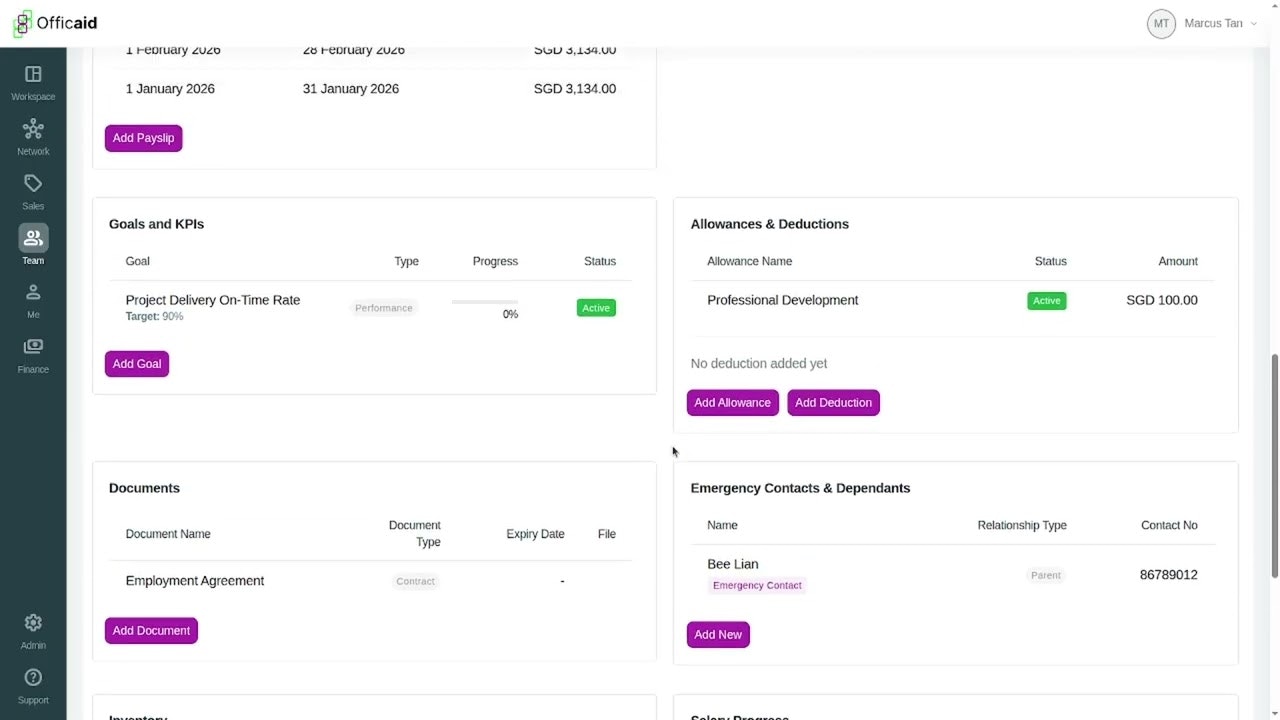Click the Project Delivery progress bar
1280x720 pixels.
[484, 301]
